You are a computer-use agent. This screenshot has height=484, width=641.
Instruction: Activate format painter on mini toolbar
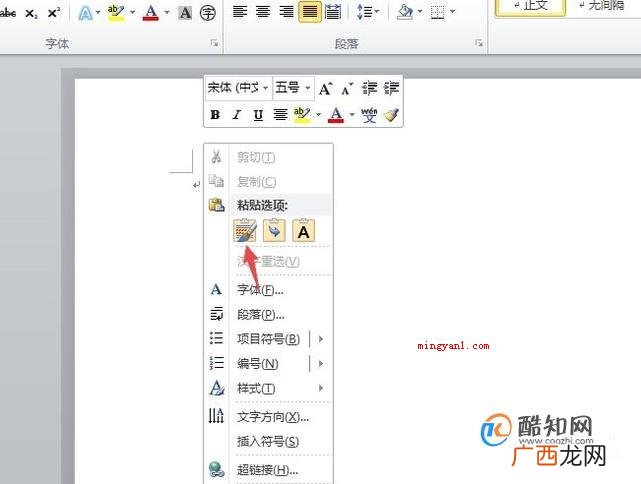[392, 115]
